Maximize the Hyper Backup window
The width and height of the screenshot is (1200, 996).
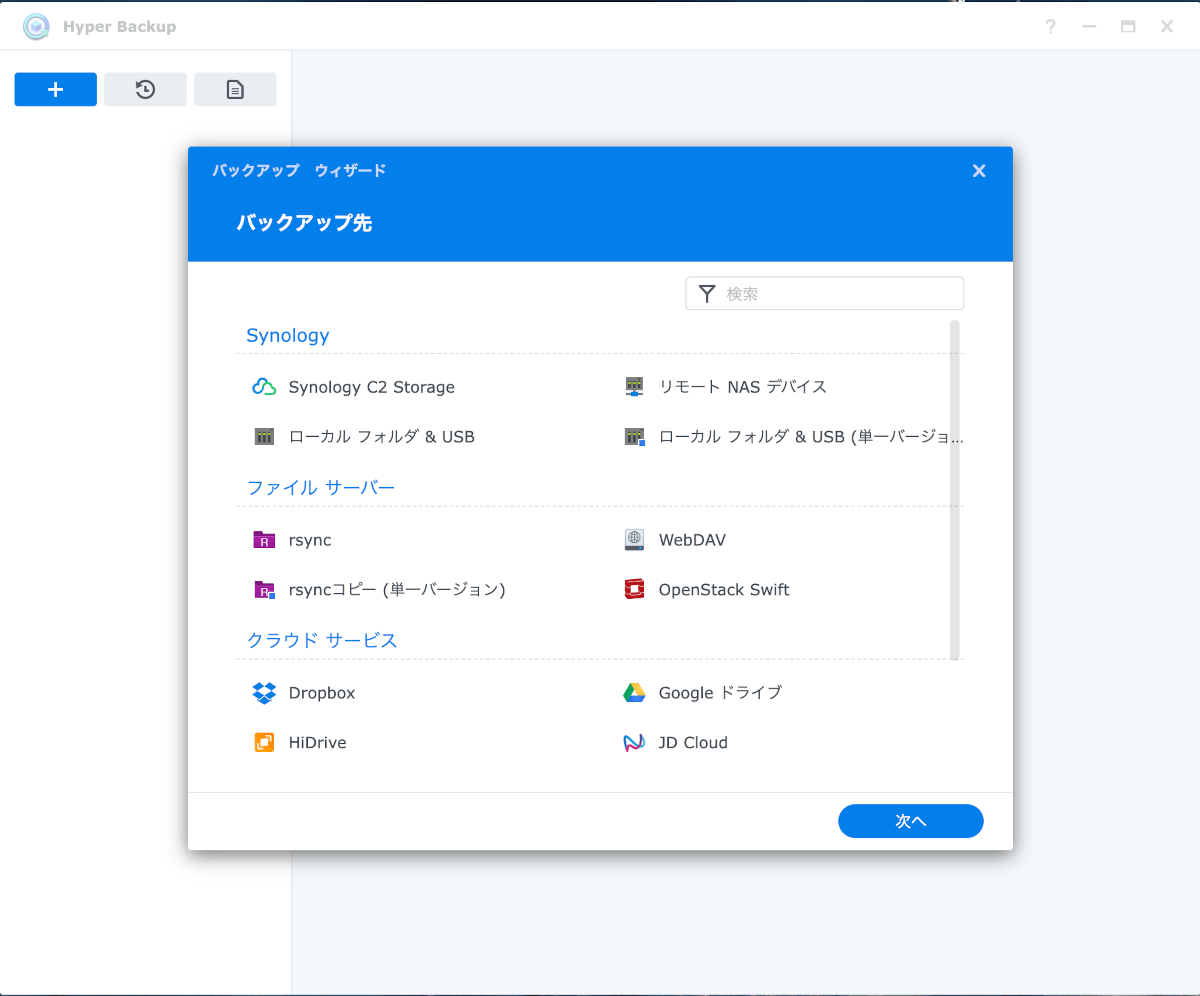(x=1128, y=27)
